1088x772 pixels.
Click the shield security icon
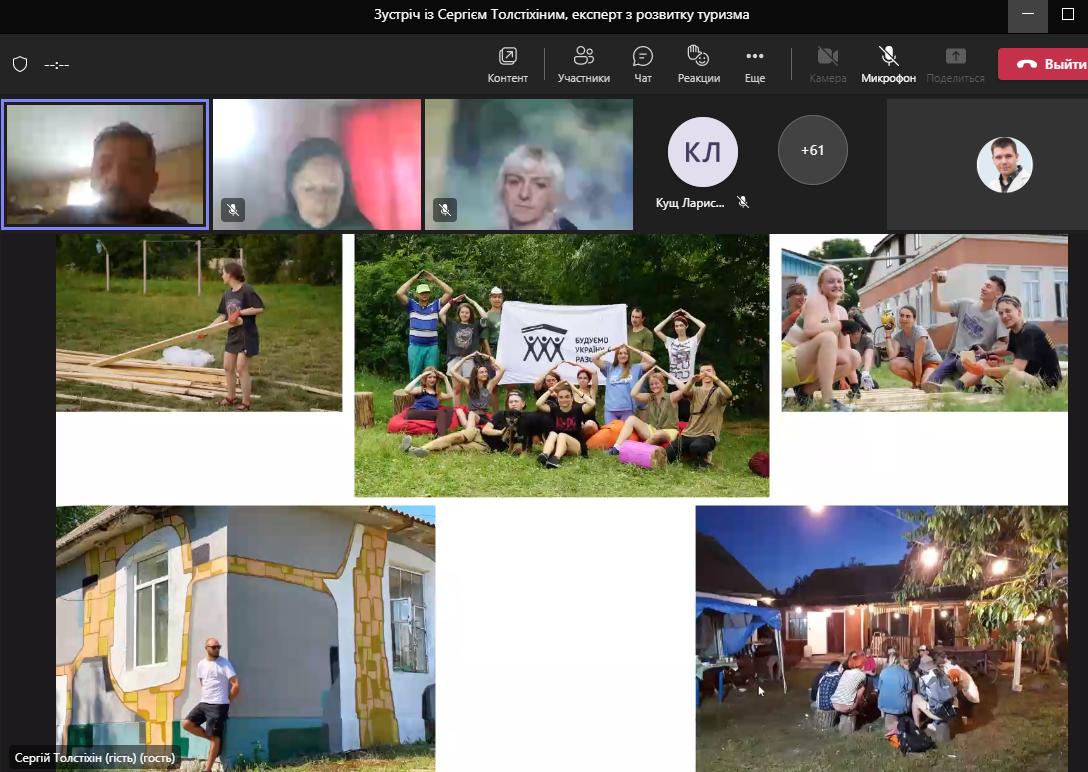(x=20, y=64)
